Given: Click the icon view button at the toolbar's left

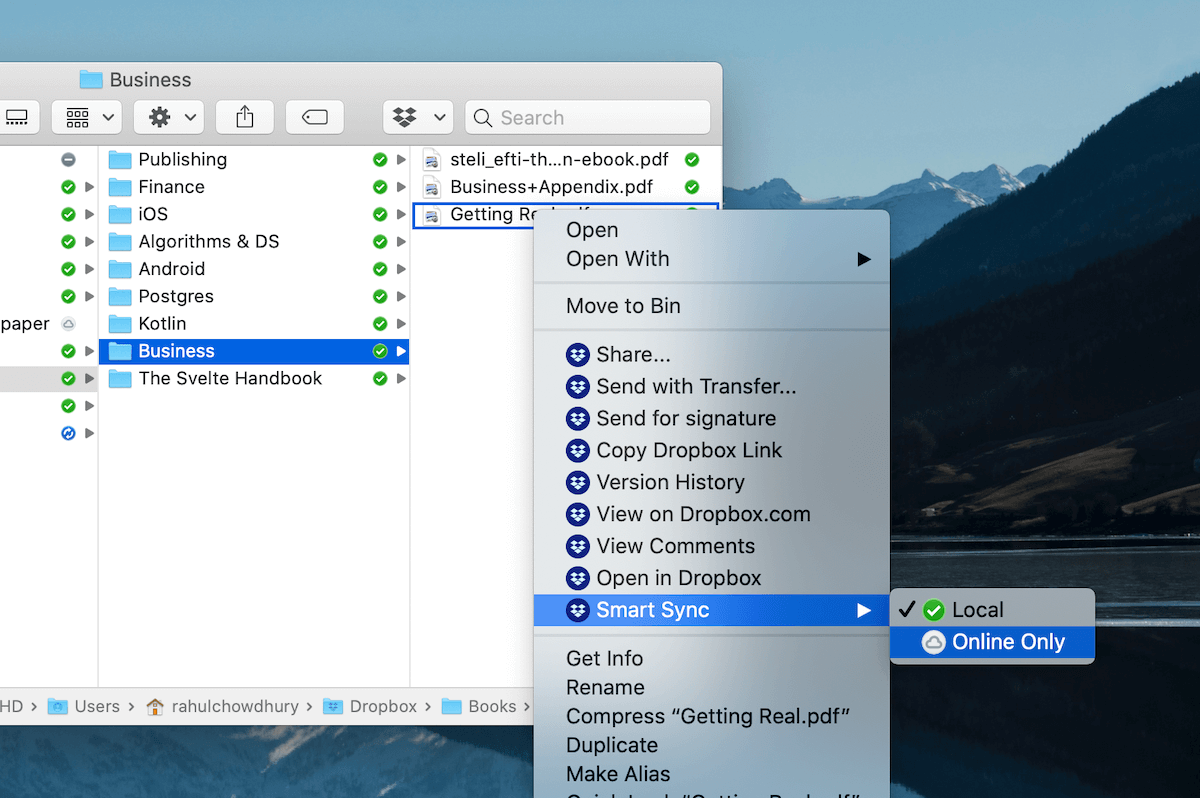Looking at the screenshot, I should click(18, 117).
